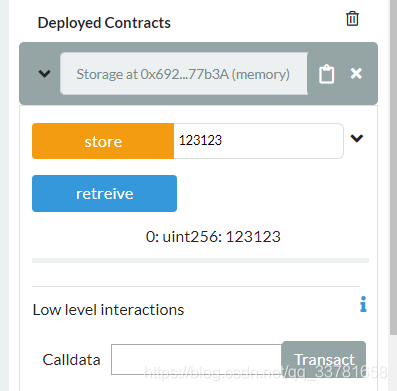Expand the store function parameters
This screenshot has height=391, width=397.
point(357,138)
